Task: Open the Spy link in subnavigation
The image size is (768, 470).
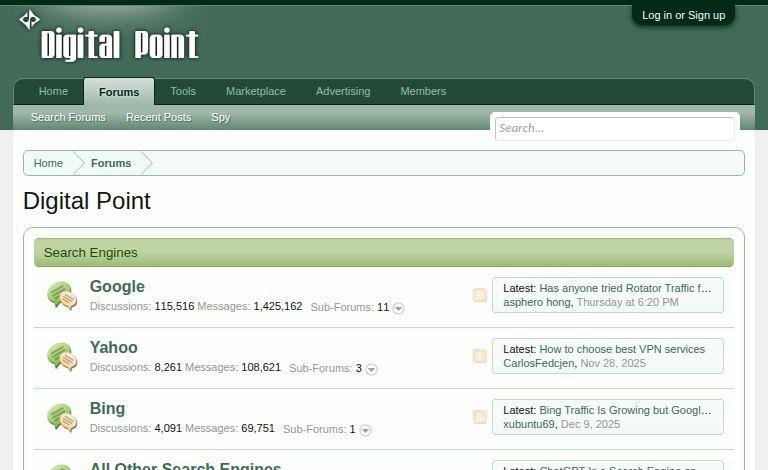Action: [220, 117]
